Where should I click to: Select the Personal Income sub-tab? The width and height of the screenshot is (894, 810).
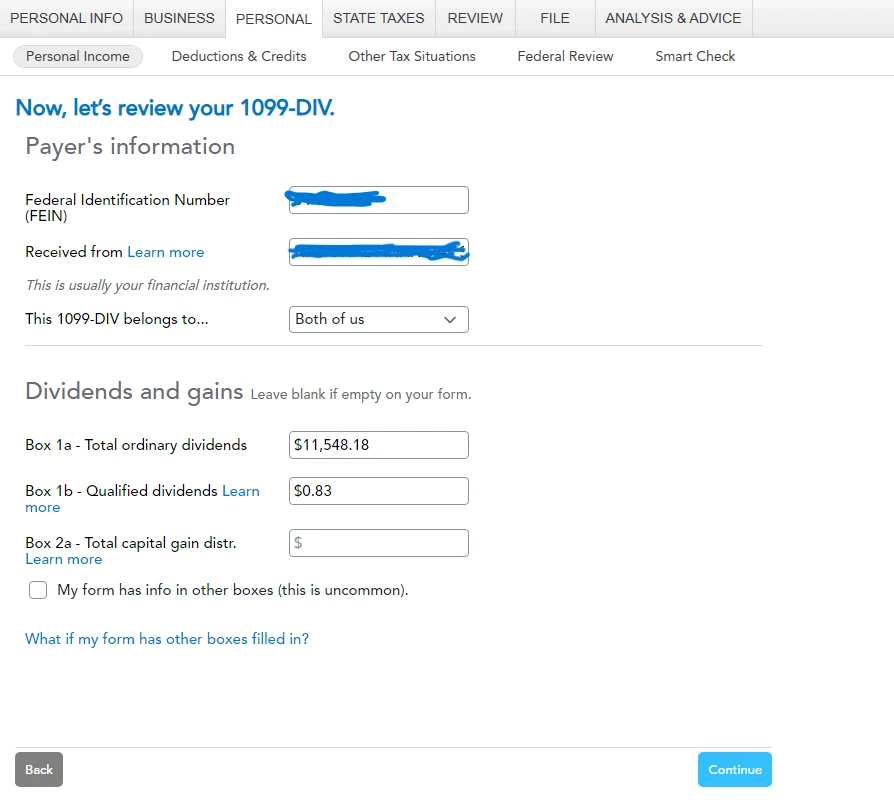click(78, 56)
